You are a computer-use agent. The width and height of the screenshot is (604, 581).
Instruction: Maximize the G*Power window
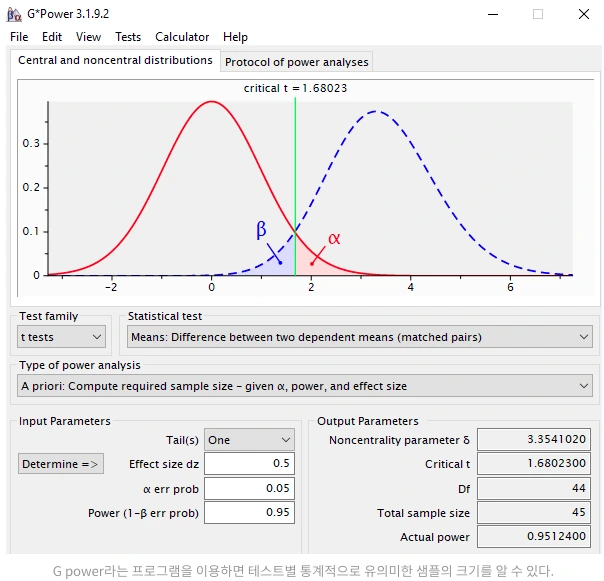point(538,14)
